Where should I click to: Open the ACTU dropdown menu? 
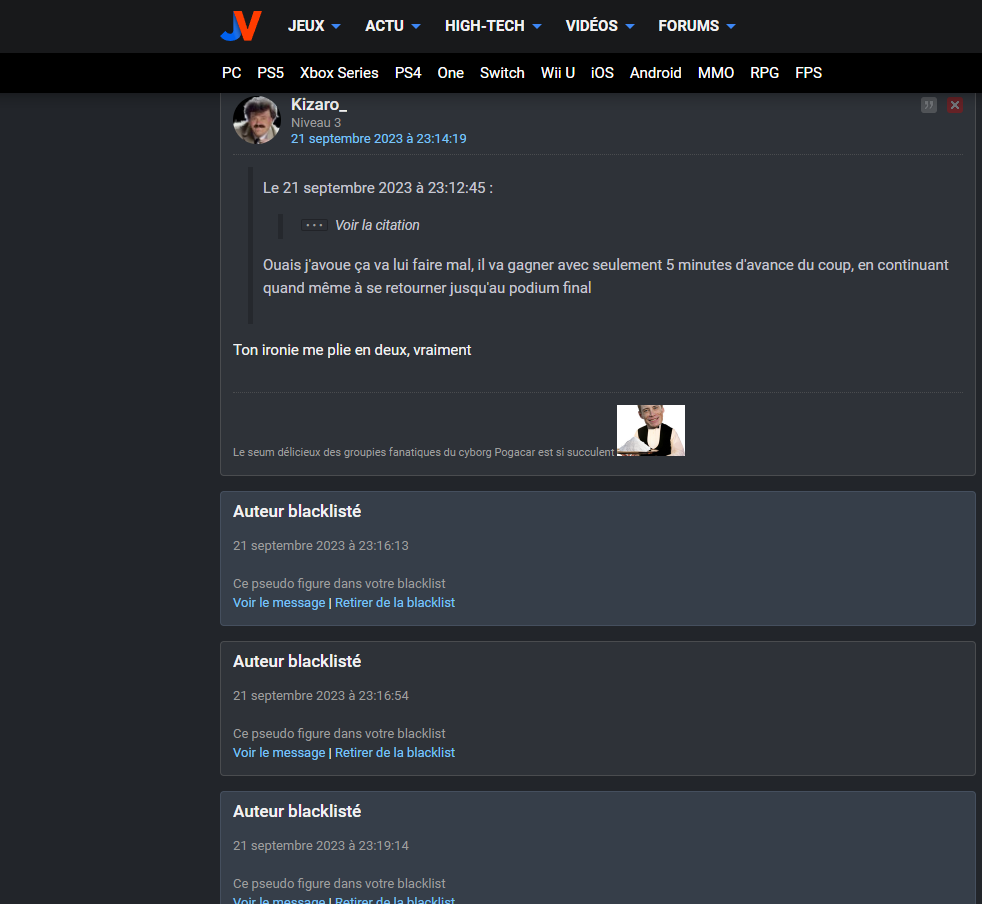click(x=393, y=26)
